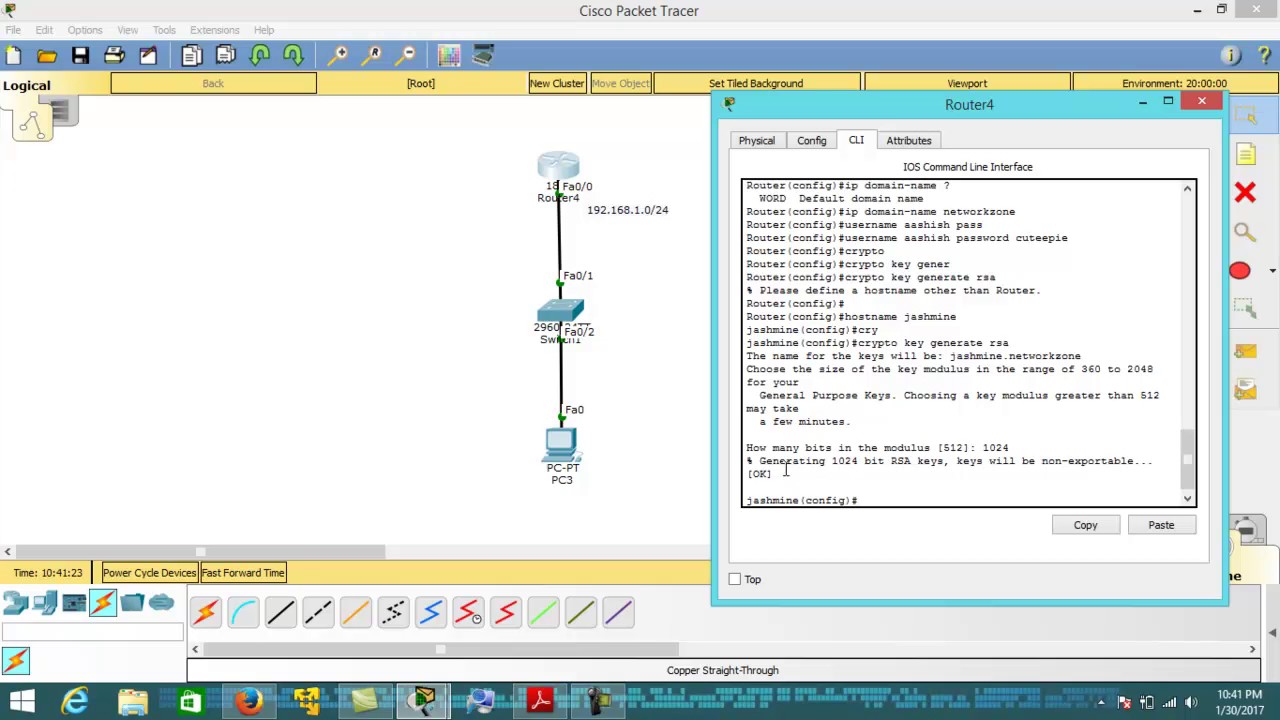The height and width of the screenshot is (720, 1280).
Task: Choose the Connections lightning category
Action: click(103, 603)
